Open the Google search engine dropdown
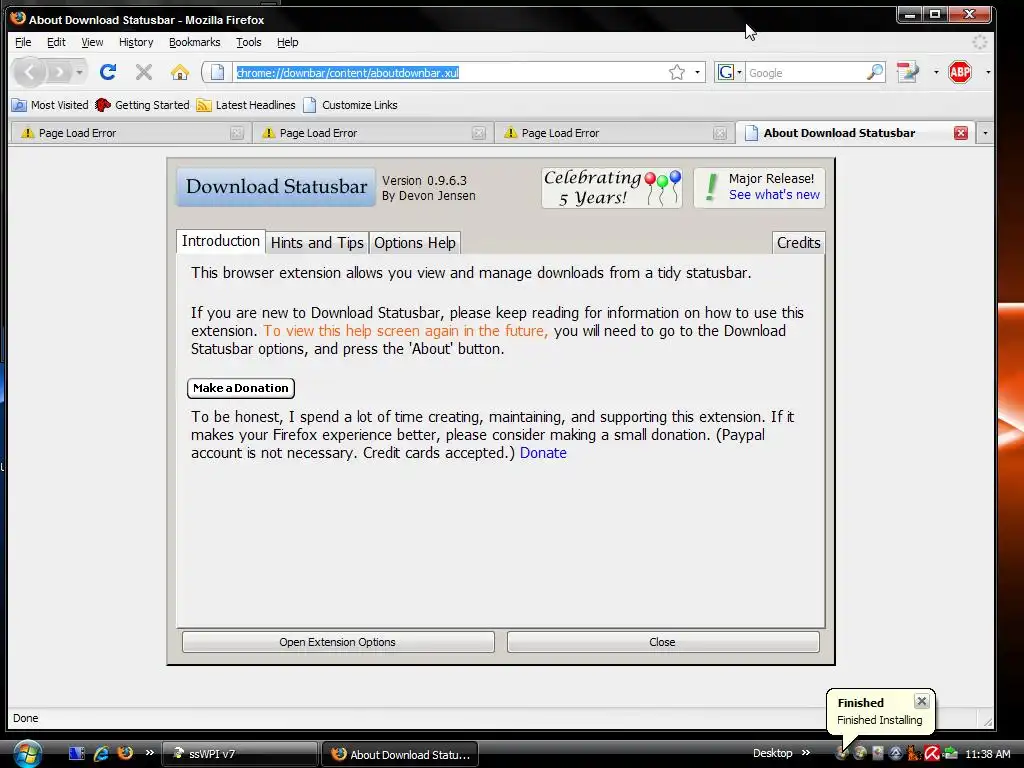The image size is (1024, 768). (x=729, y=72)
